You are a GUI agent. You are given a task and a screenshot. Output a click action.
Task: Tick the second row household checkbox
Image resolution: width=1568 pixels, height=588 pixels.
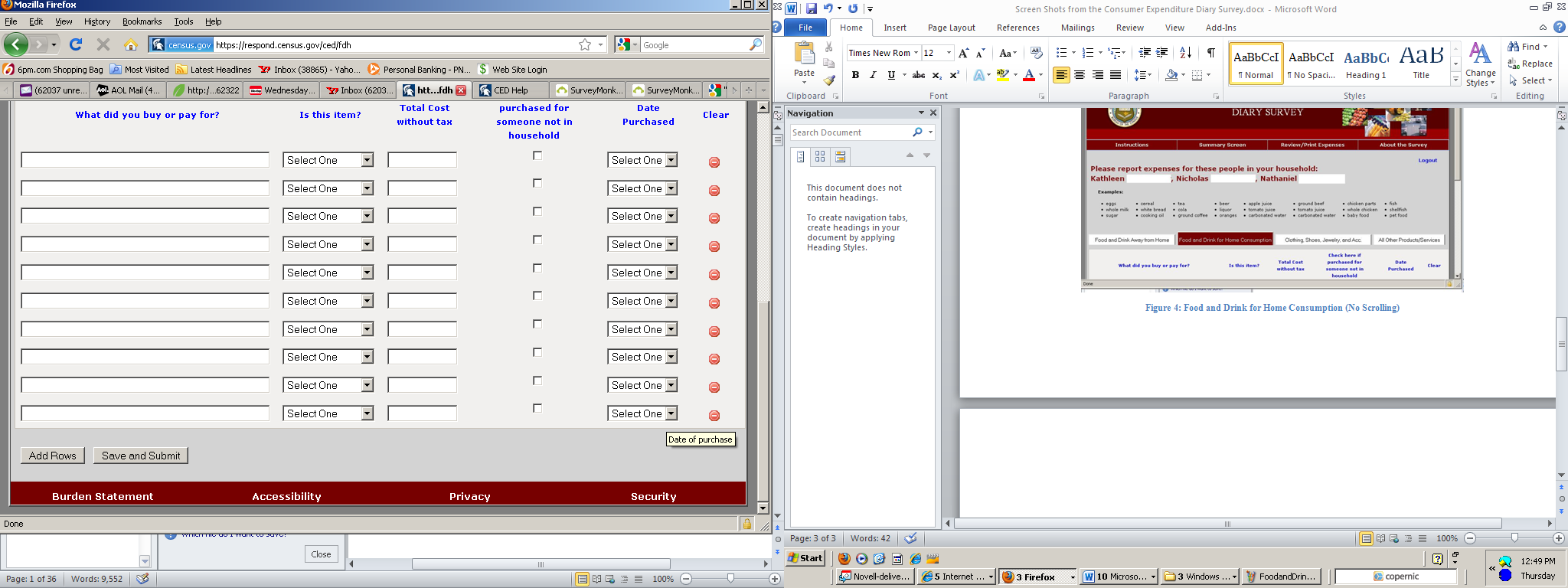point(537,184)
